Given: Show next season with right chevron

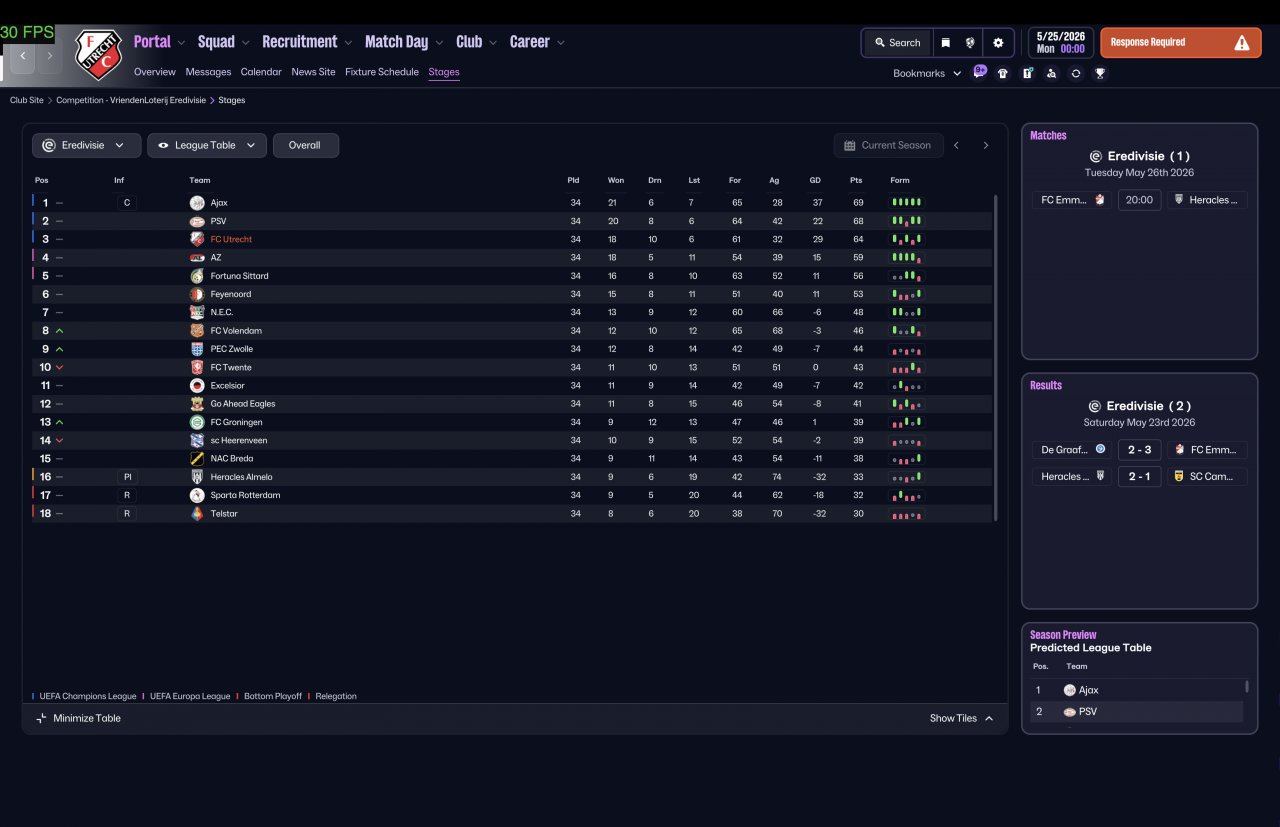Looking at the screenshot, I should pyautogui.click(x=985, y=145).
